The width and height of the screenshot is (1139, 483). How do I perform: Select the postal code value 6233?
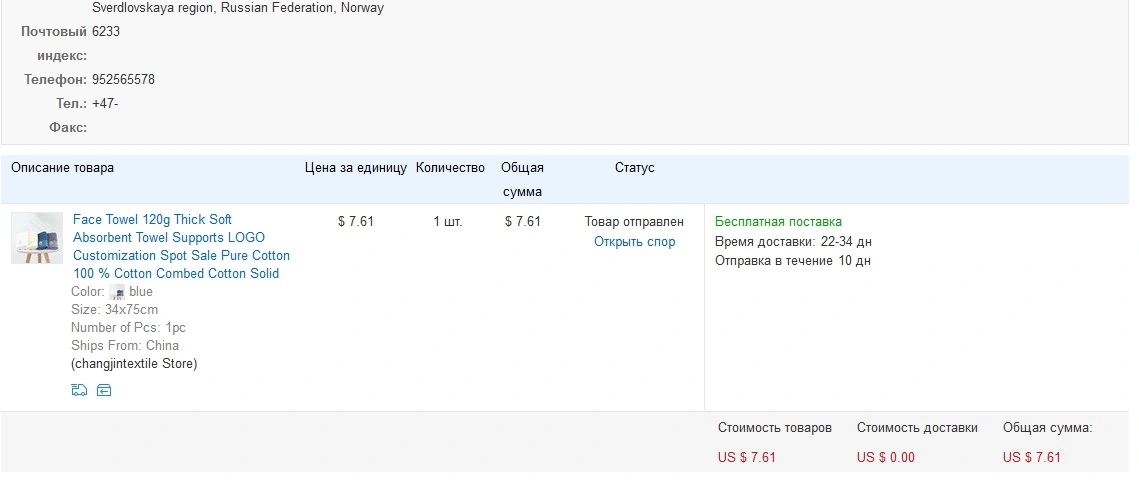pos(106,31)
